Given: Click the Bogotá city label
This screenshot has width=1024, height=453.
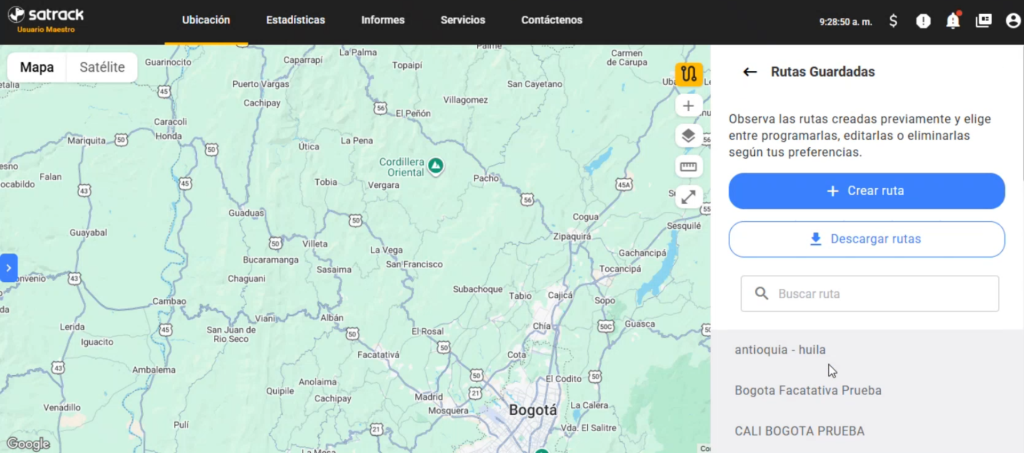Looking at the screenshot, I should point(533,411).
